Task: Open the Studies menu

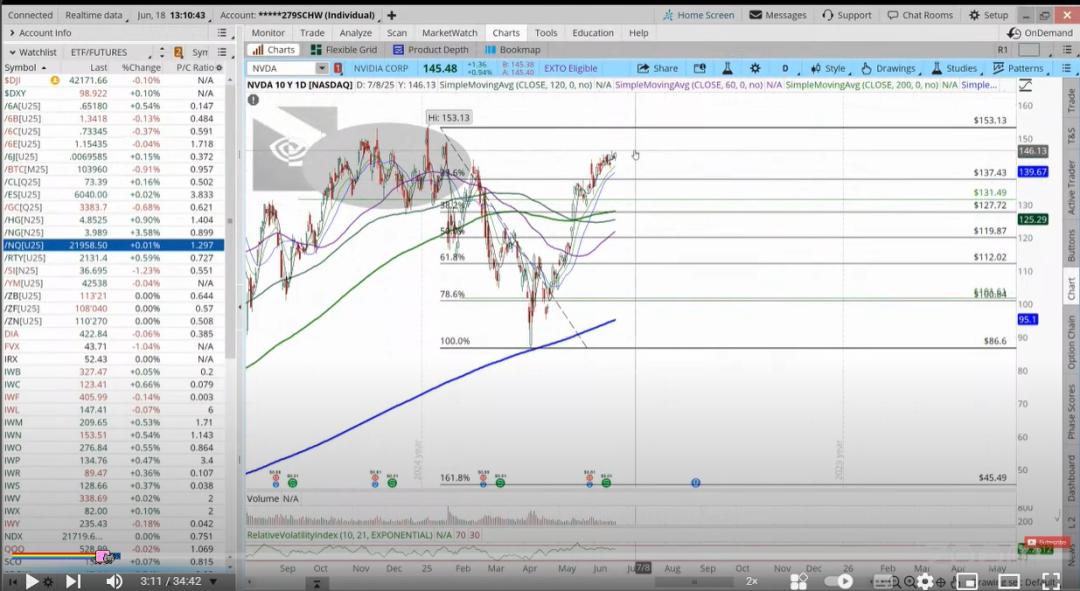Action: pos(955,68)
